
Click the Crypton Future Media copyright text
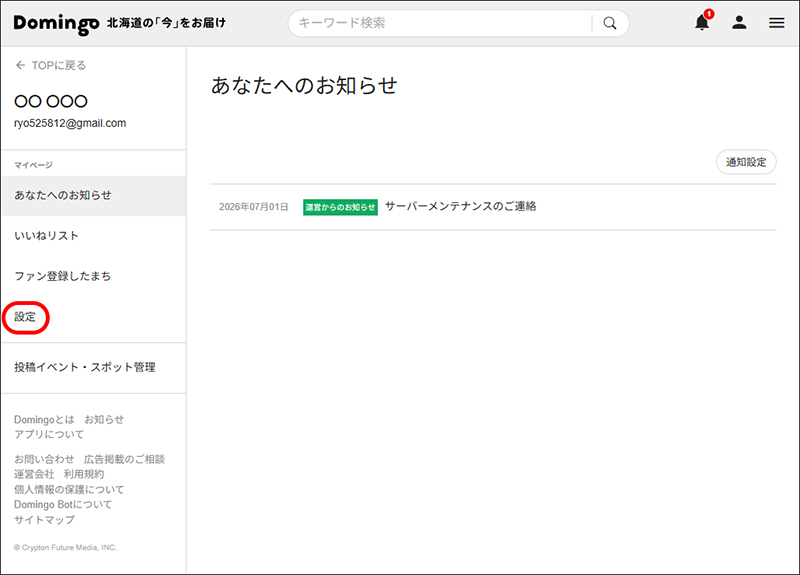point(65,547)
